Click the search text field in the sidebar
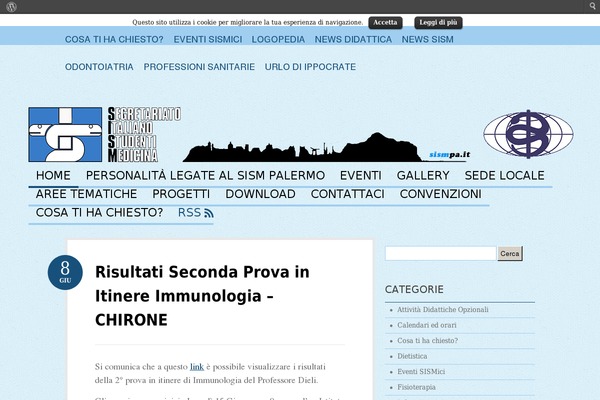 440,253
